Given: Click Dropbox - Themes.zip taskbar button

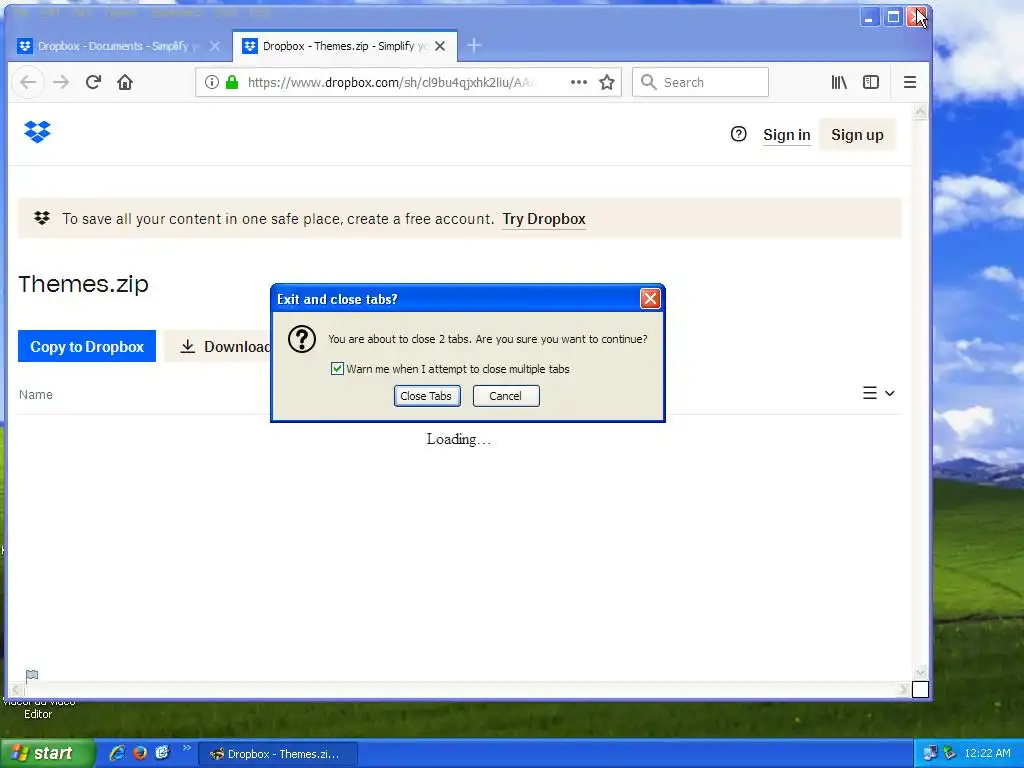Looking at the screenshot, I should [x=278, y=754].
